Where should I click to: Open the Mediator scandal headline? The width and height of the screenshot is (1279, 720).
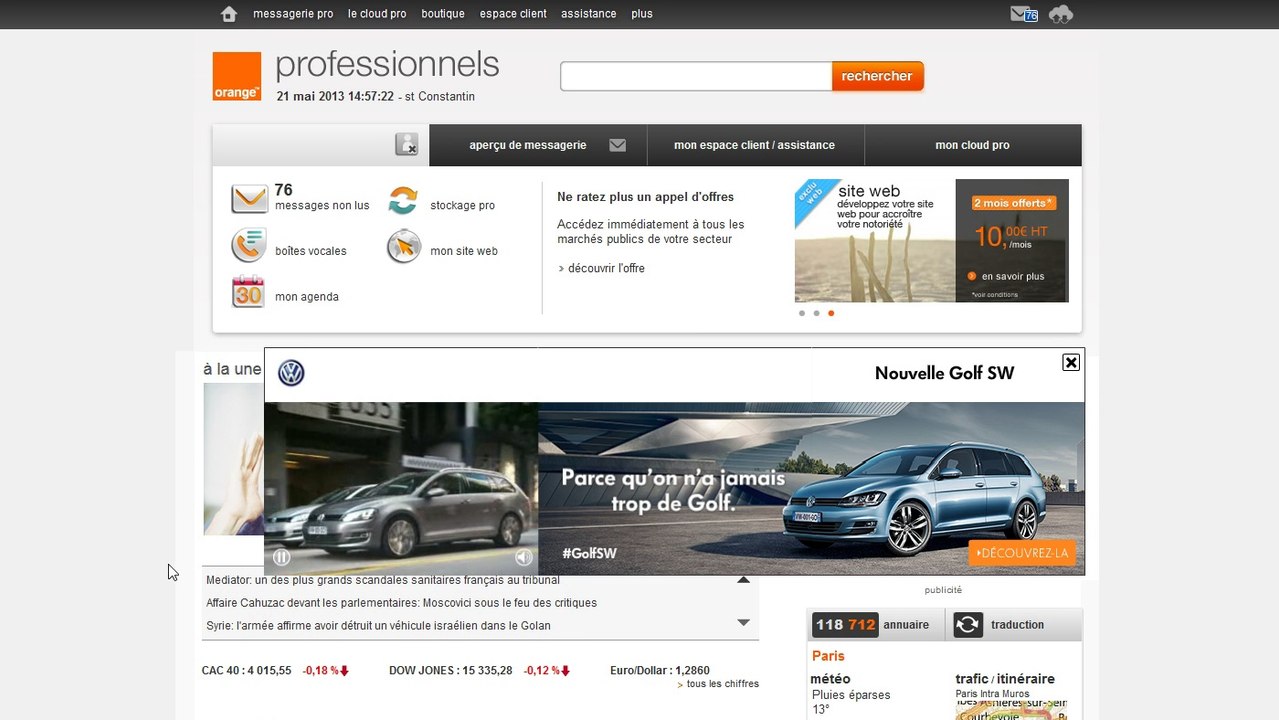click(383, 580)
